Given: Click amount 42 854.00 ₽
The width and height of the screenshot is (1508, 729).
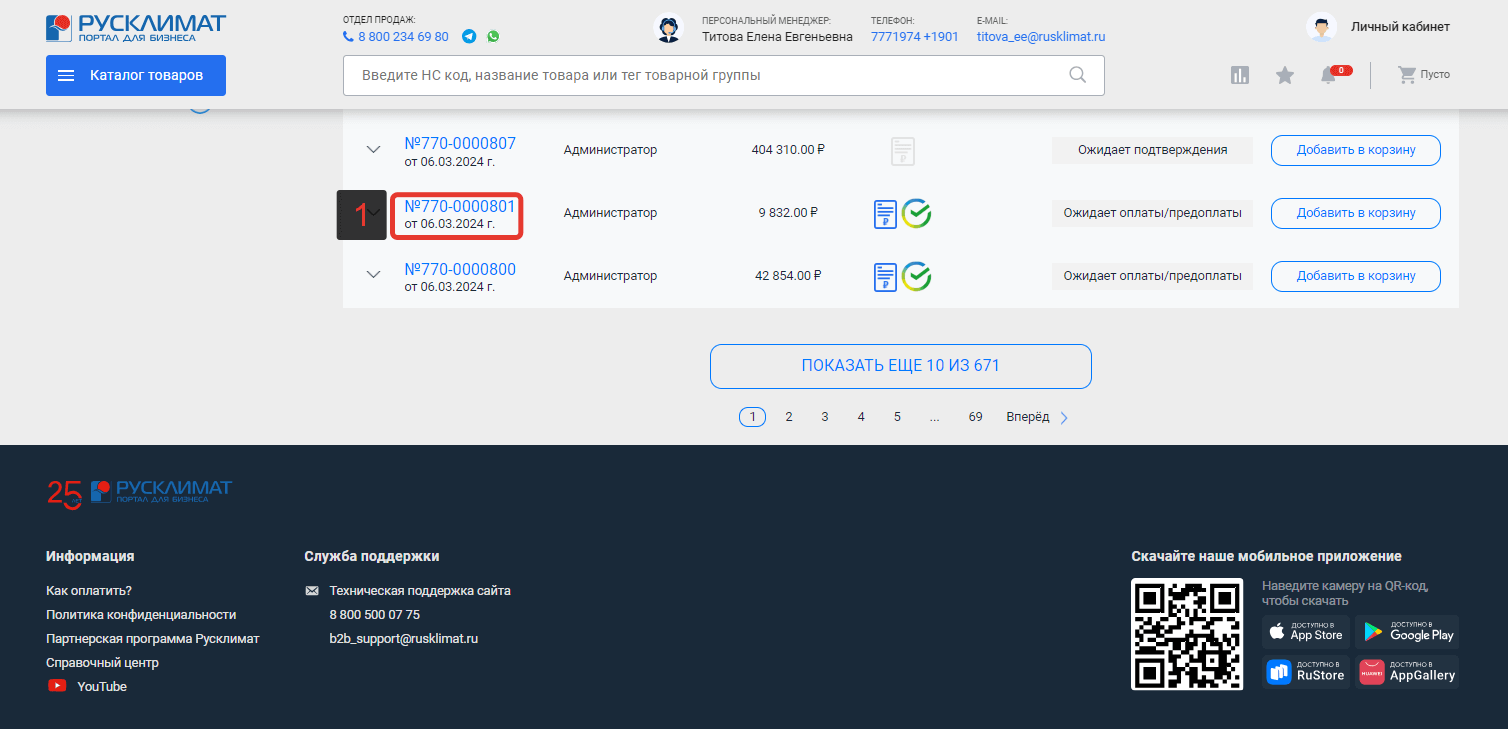Looking at the screenshot, I should pyautogui.click(x=788, y=276).
